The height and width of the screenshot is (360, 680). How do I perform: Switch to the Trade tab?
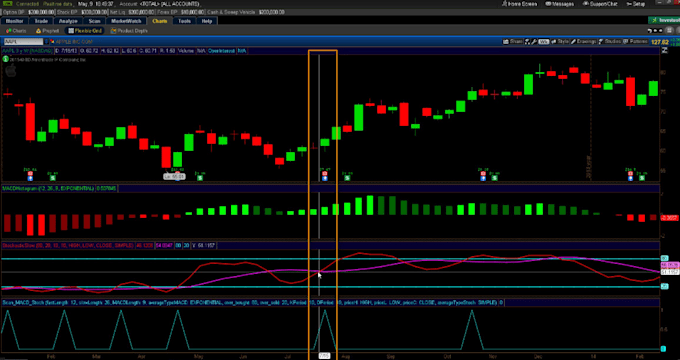(x=41, y=21)
